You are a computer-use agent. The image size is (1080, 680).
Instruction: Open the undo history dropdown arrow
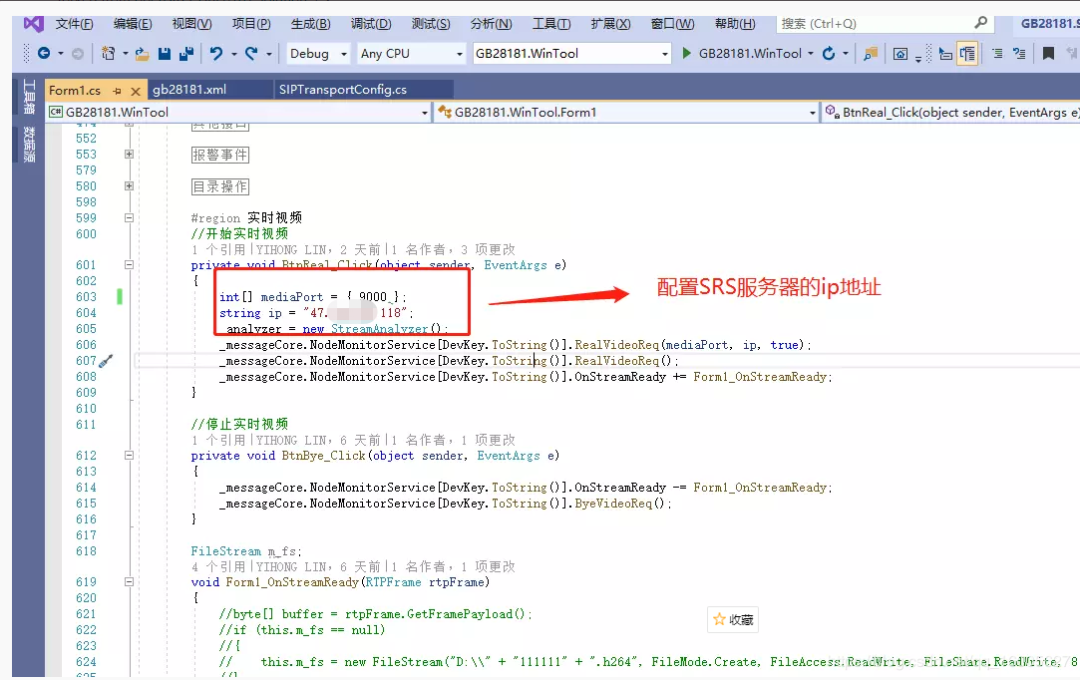click(x=234, y=53)
